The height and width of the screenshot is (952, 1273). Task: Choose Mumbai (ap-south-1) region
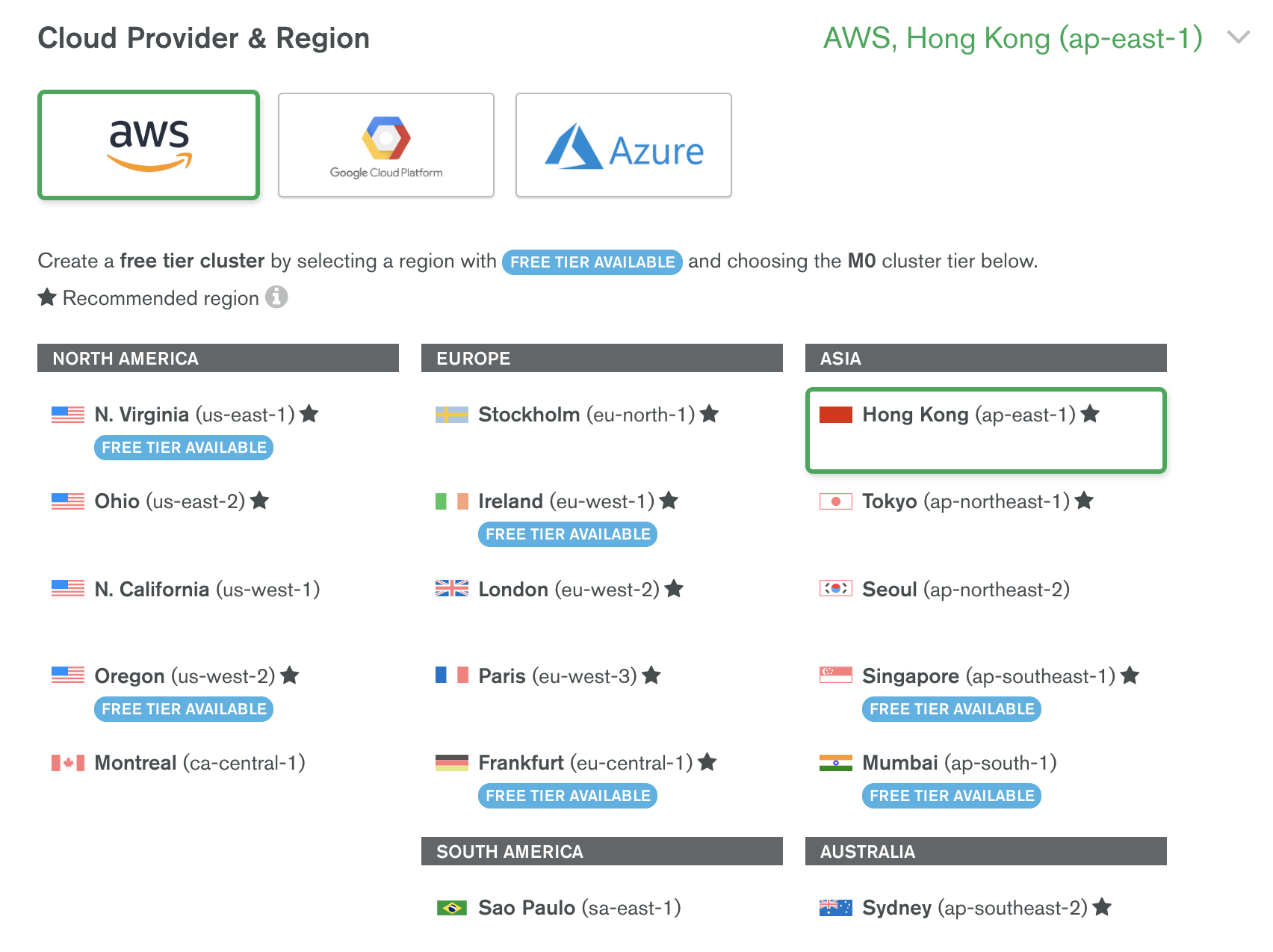(958, 763)
